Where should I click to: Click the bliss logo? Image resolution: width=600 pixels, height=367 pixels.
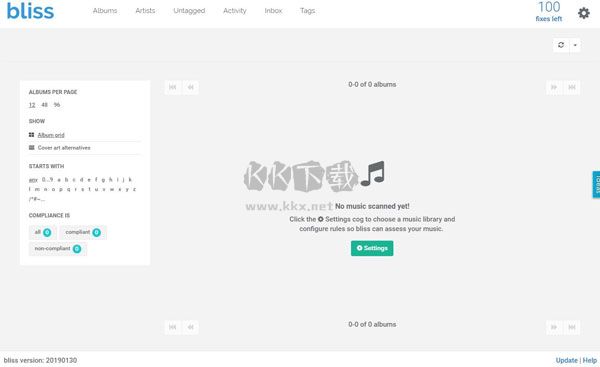click(31, 11)
